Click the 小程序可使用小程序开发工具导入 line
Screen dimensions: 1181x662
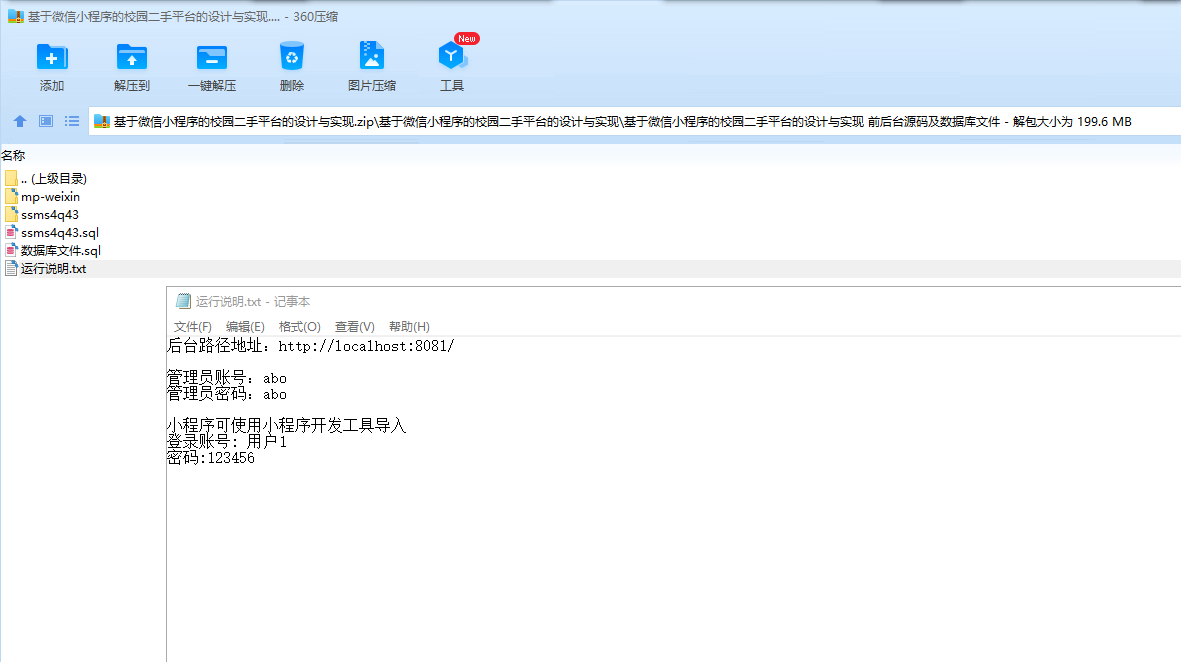[286, 426]
